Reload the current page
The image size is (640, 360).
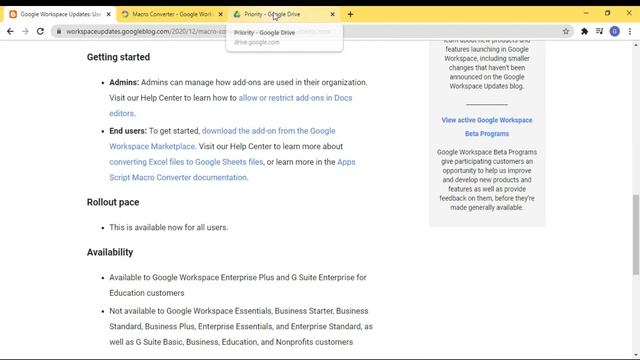pyautogui.click(x=40, y=31)
